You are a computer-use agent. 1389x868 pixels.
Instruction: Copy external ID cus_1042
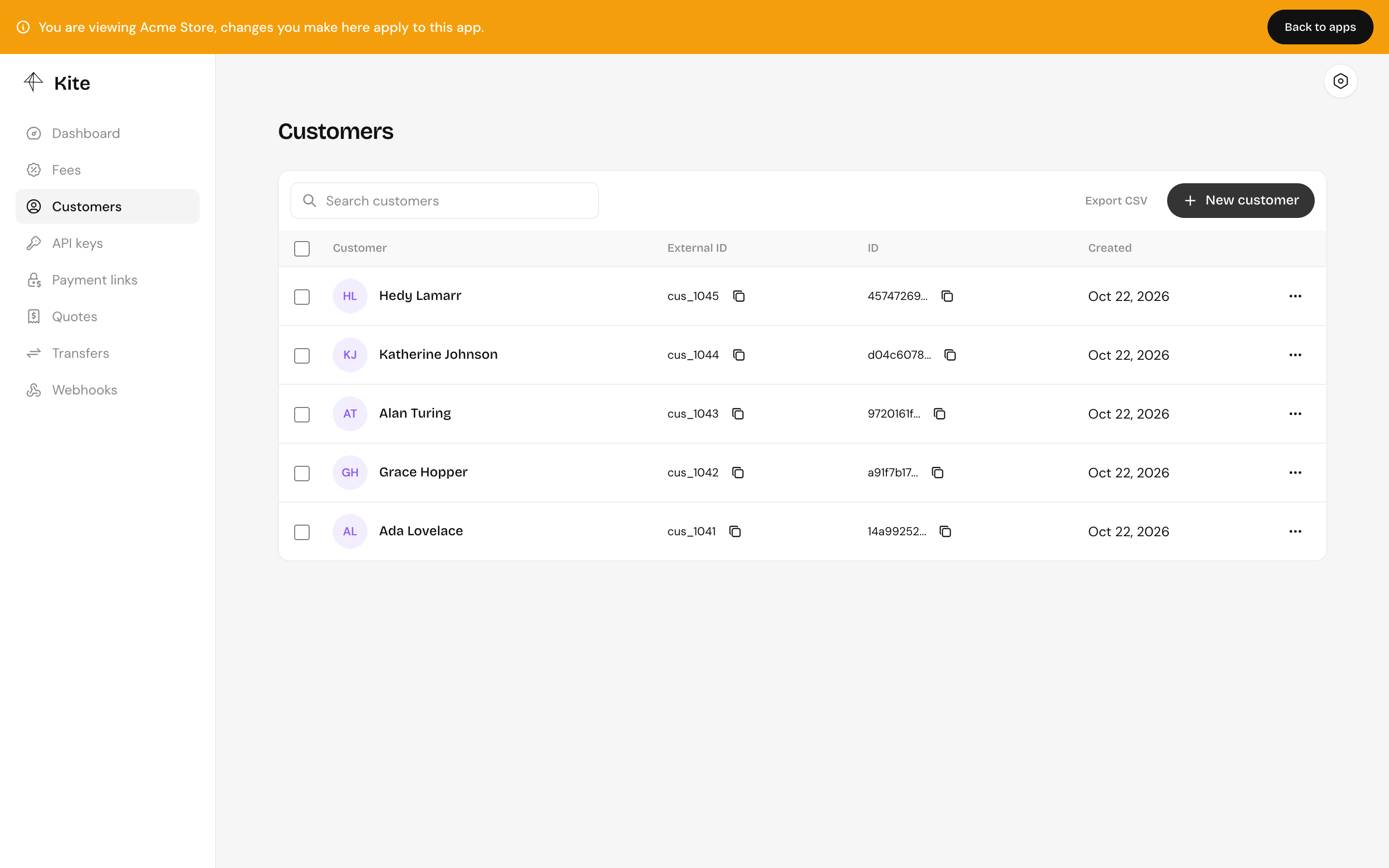[737, 473]
